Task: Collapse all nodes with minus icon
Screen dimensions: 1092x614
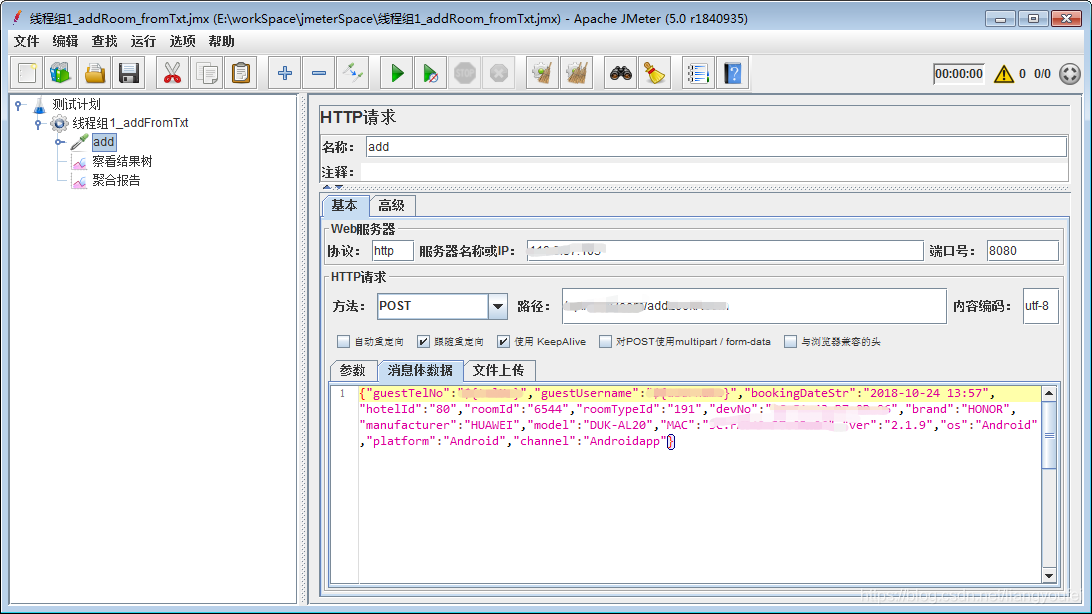Action: point(318,73)
